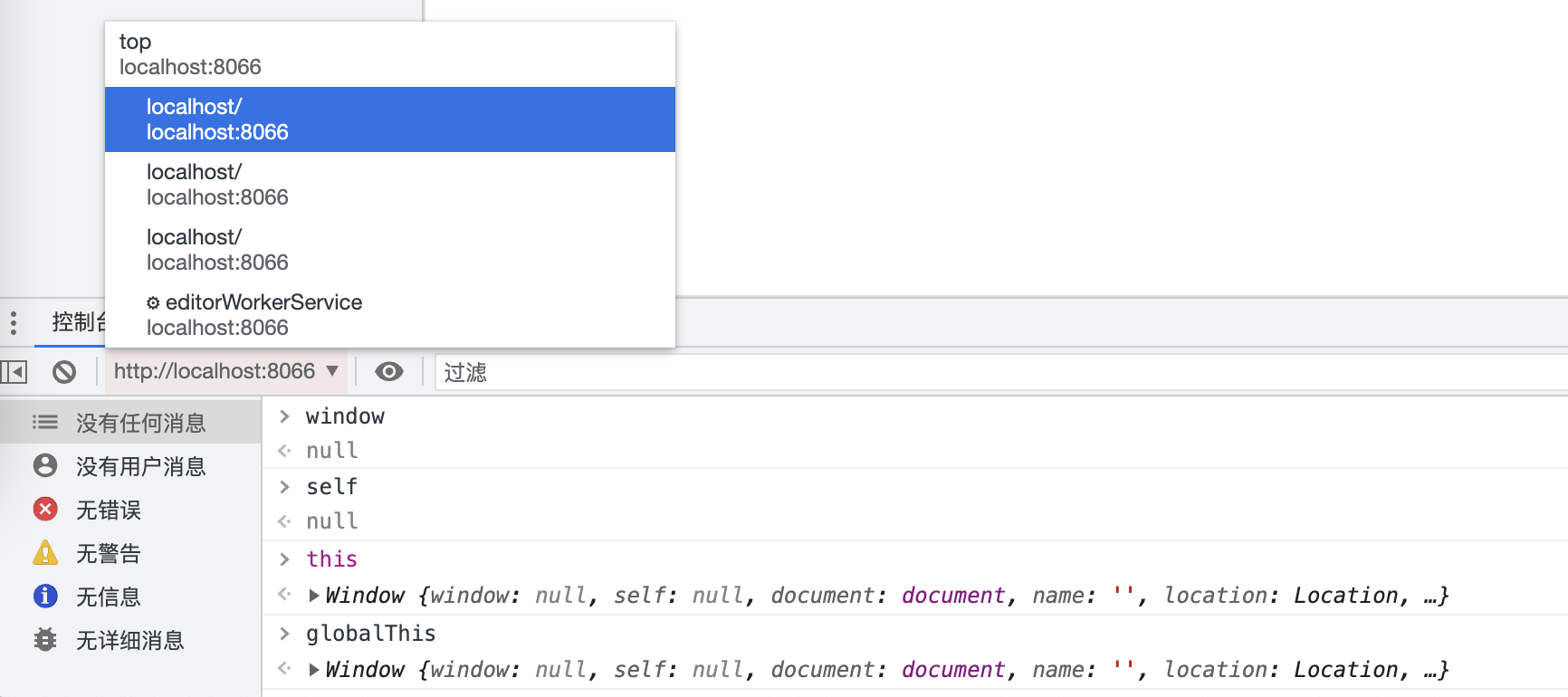Open the DevTools three-dot menu
This screenshot has width=1568, height=697.
(x=14, y=322)
